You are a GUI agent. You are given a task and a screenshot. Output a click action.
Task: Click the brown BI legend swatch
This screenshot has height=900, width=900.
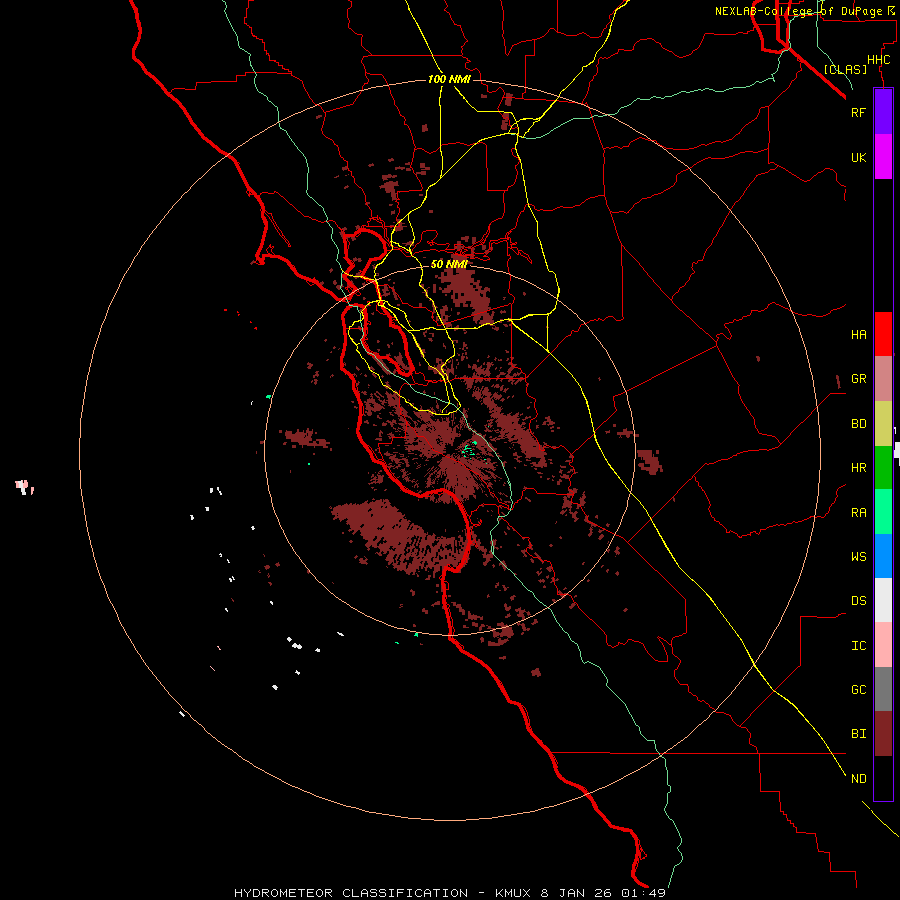tap(883, 734)
